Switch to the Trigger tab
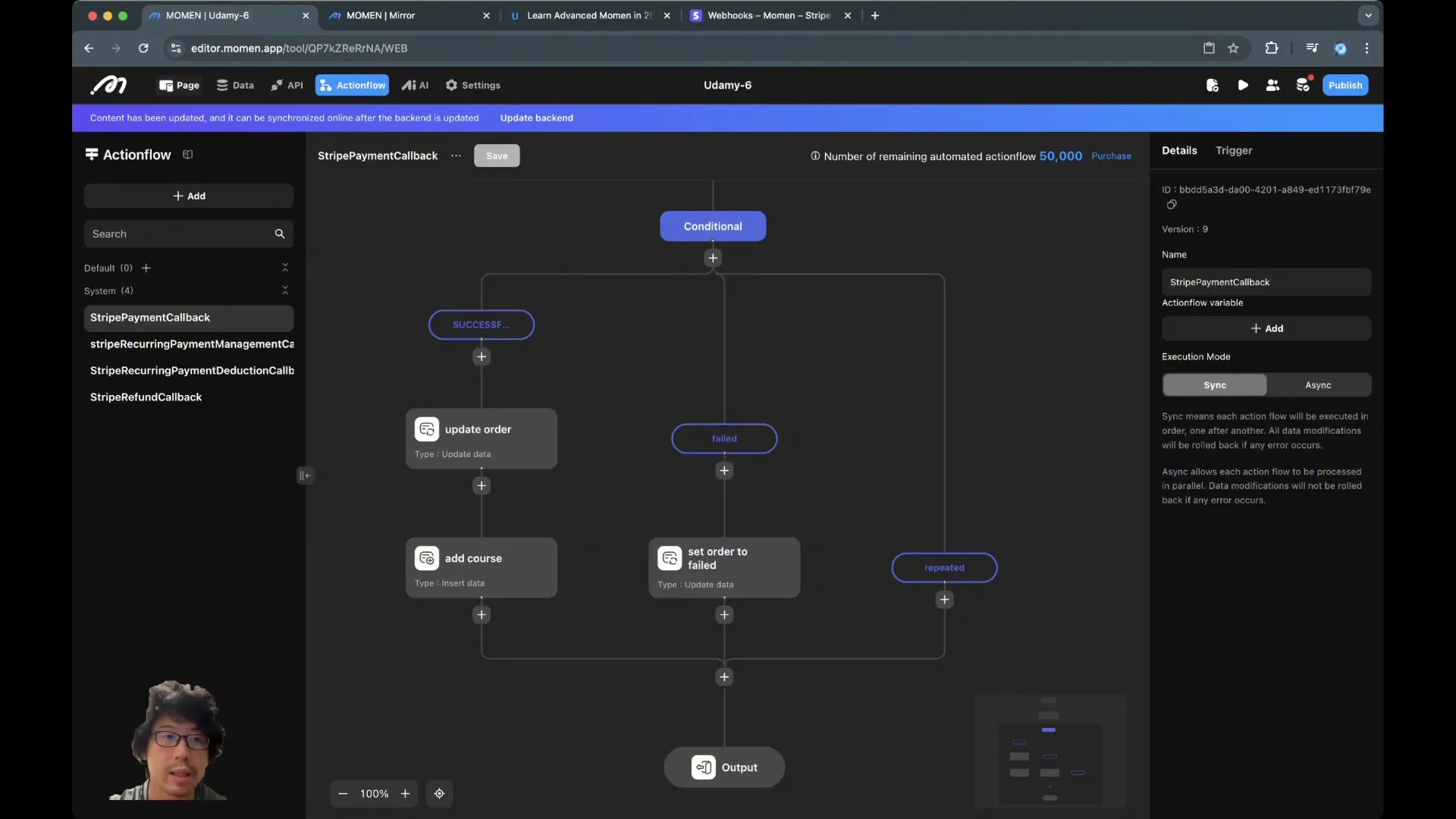 (x=1234, y=151)
